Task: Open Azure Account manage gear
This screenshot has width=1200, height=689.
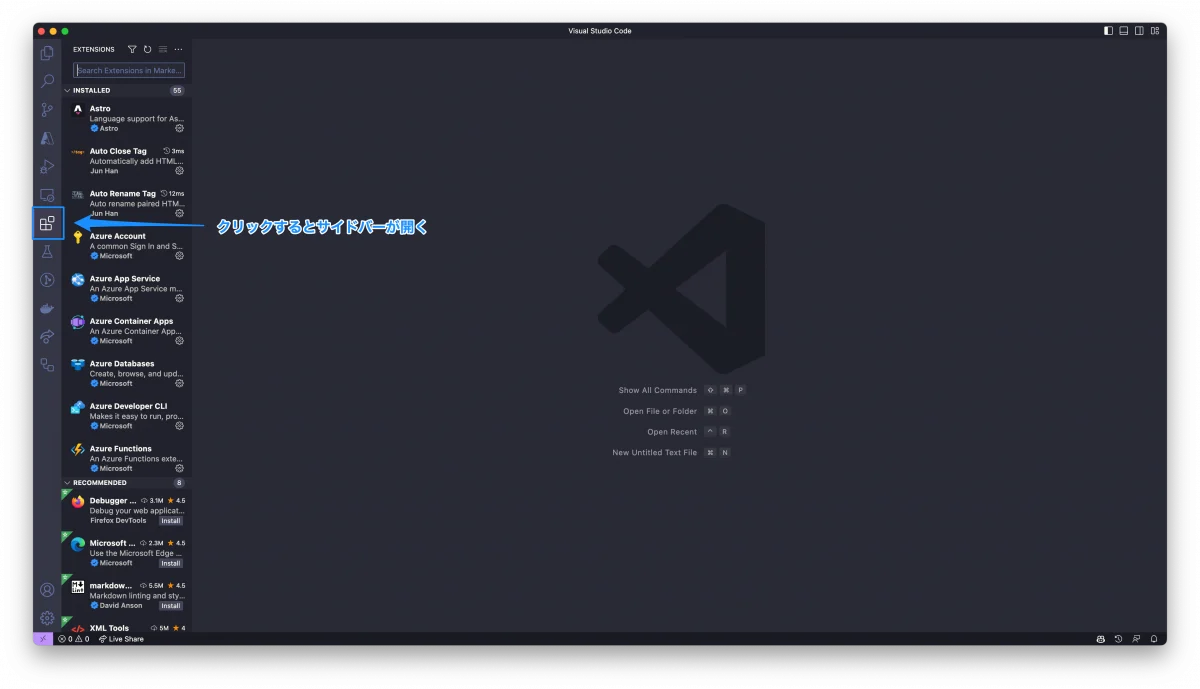Action: 180,256
